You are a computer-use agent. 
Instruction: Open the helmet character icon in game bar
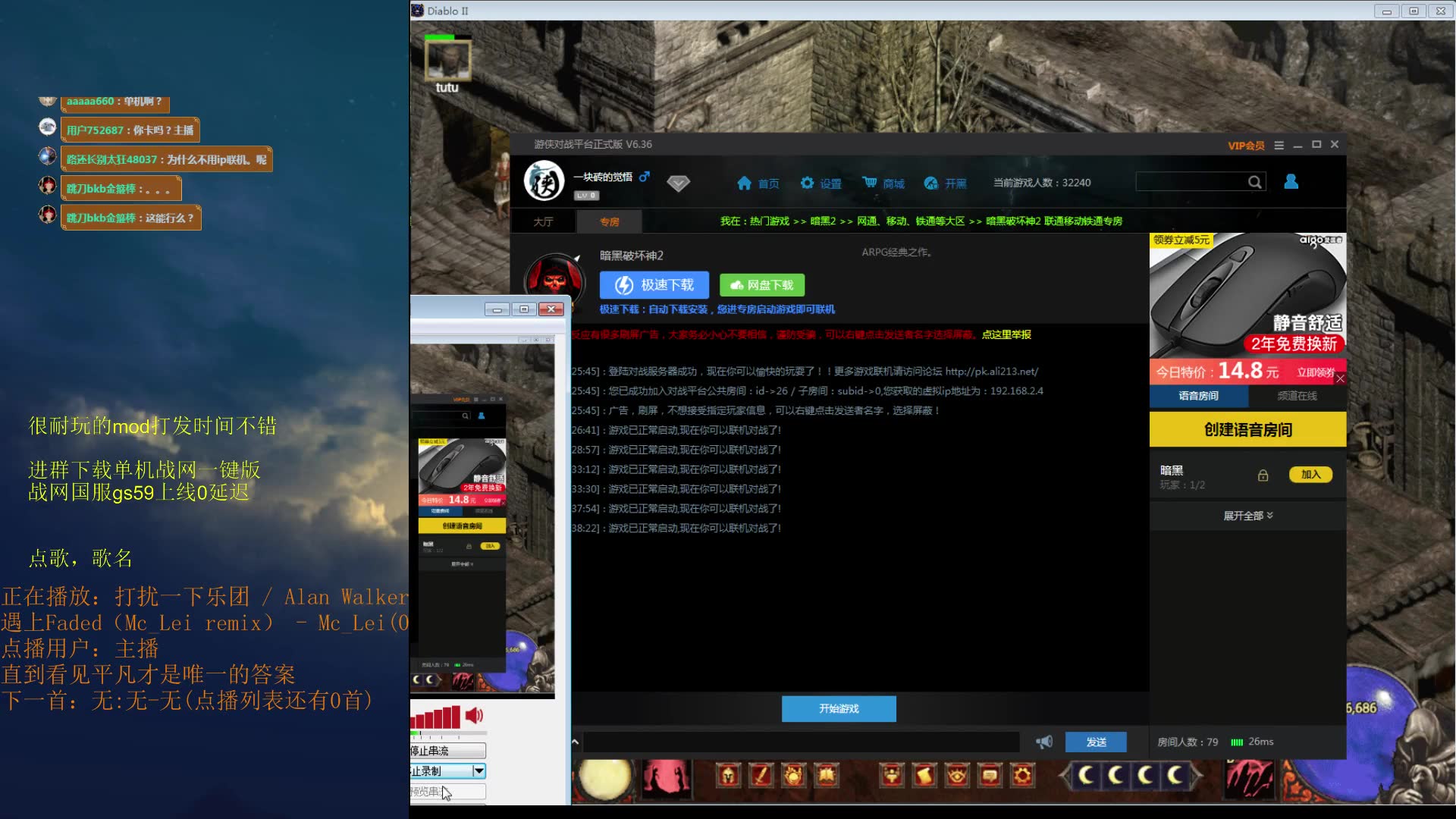728,775
